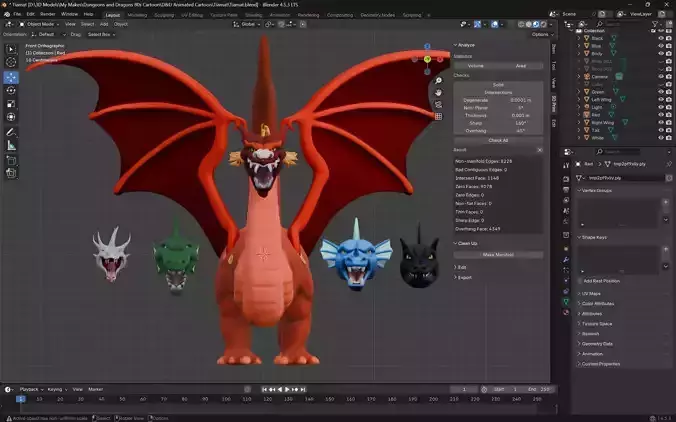Select the Measure tool

pos(11,146)
